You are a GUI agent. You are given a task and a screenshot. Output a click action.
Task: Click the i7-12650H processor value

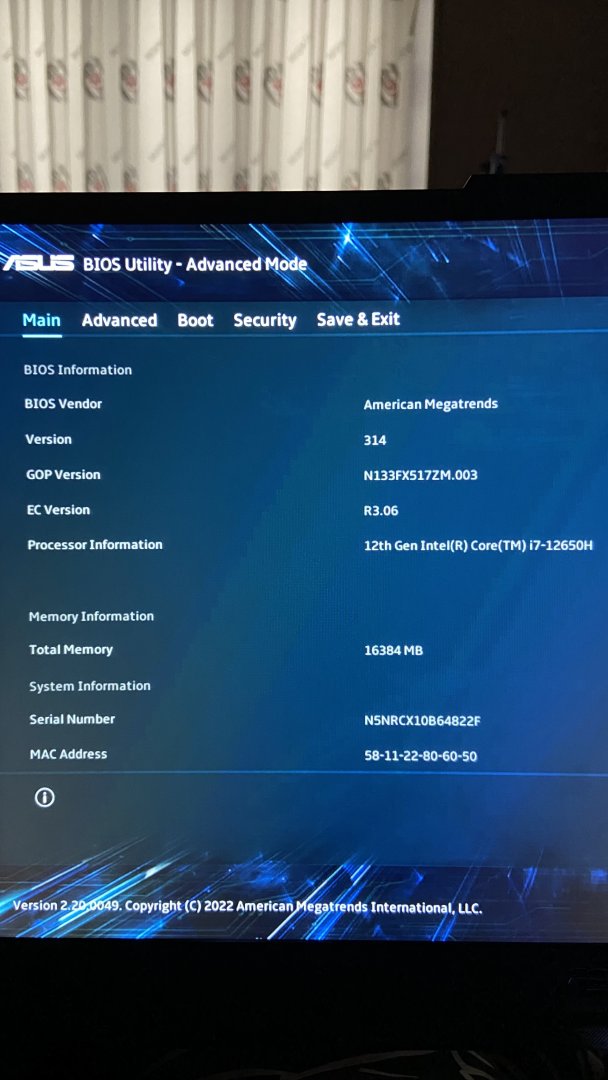pos(479,546)
